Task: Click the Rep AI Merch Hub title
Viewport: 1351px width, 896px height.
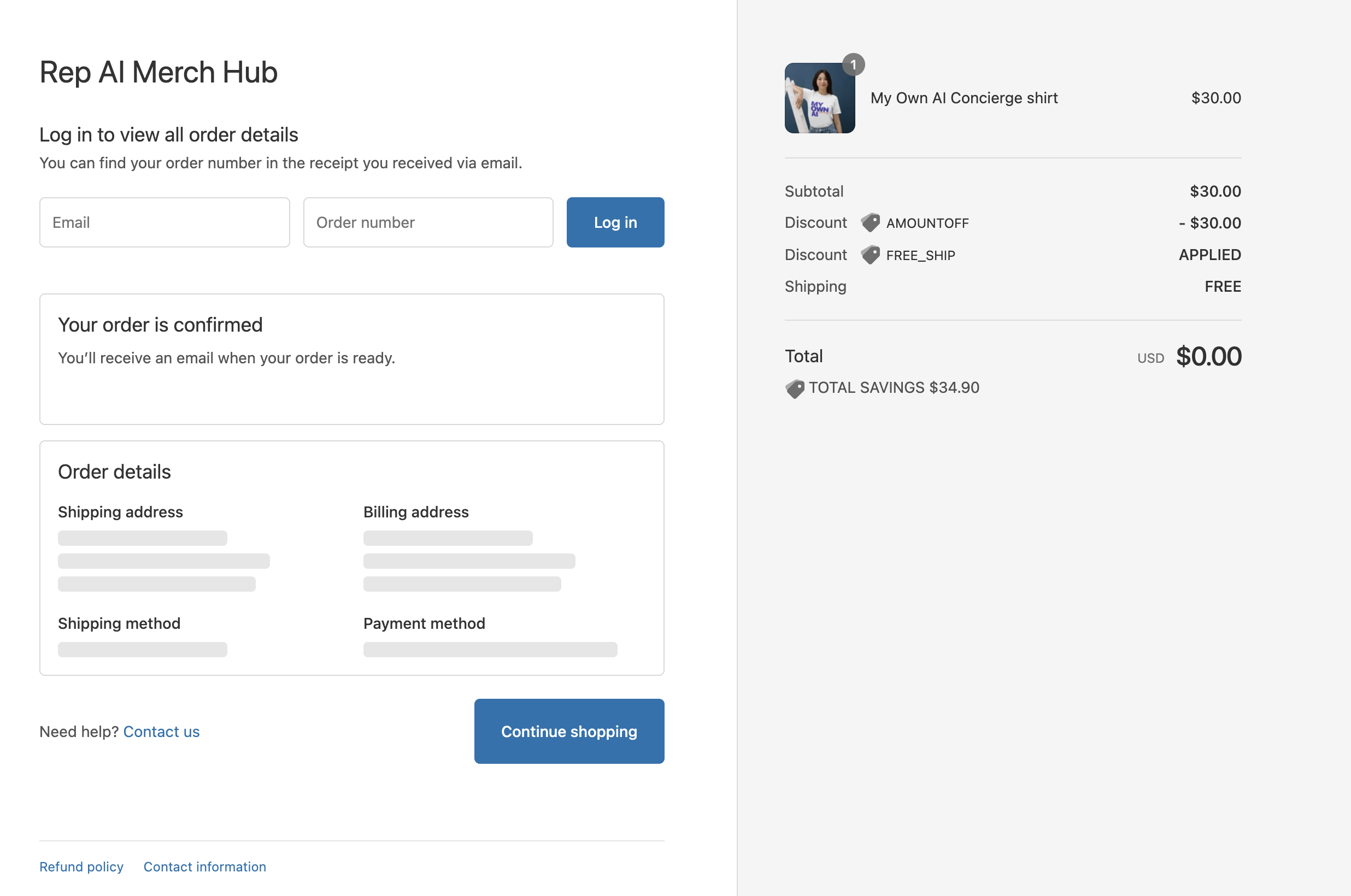Action: click(158, 73)
